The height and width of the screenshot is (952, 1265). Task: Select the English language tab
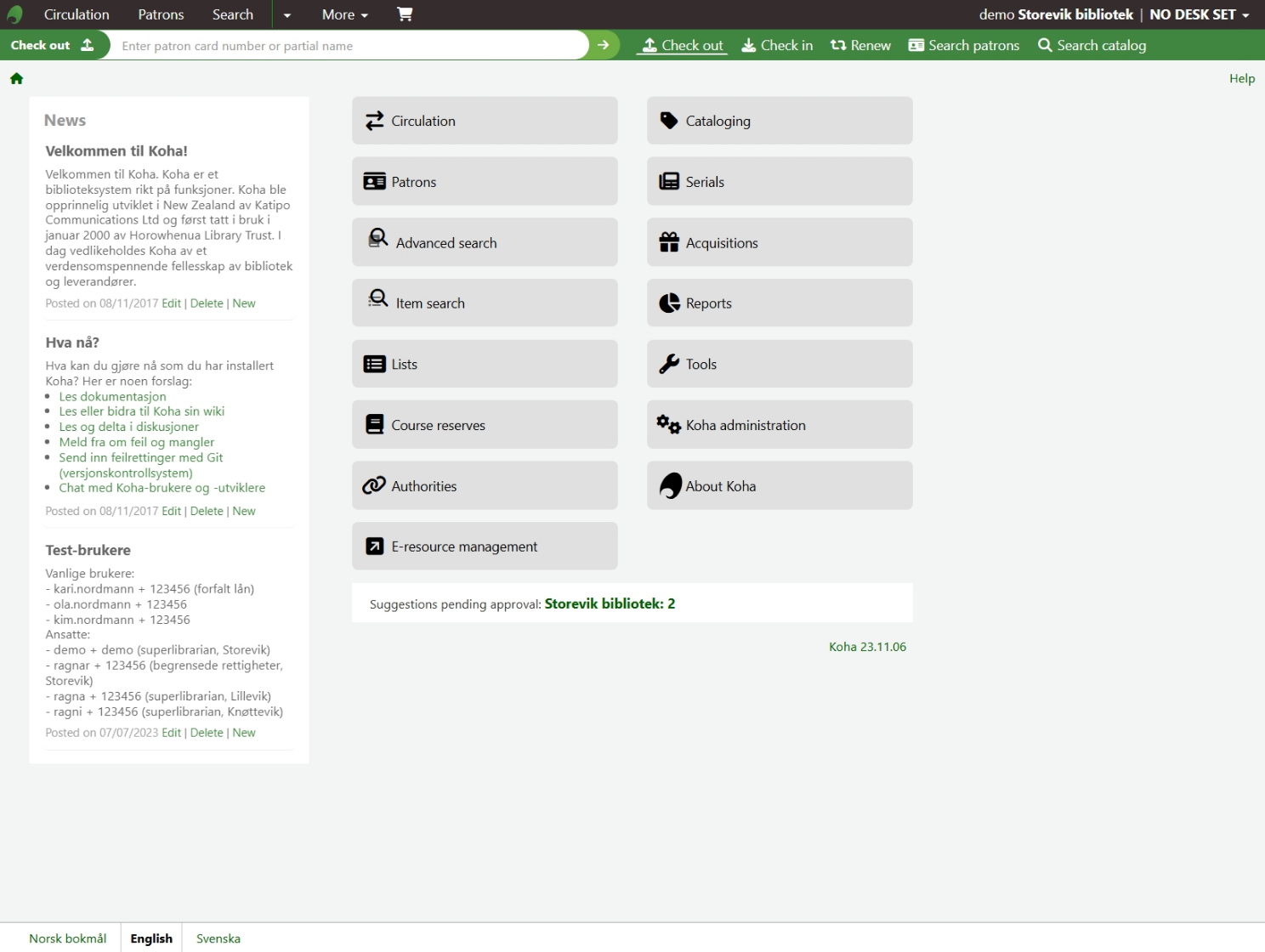[x=151, y=938]
